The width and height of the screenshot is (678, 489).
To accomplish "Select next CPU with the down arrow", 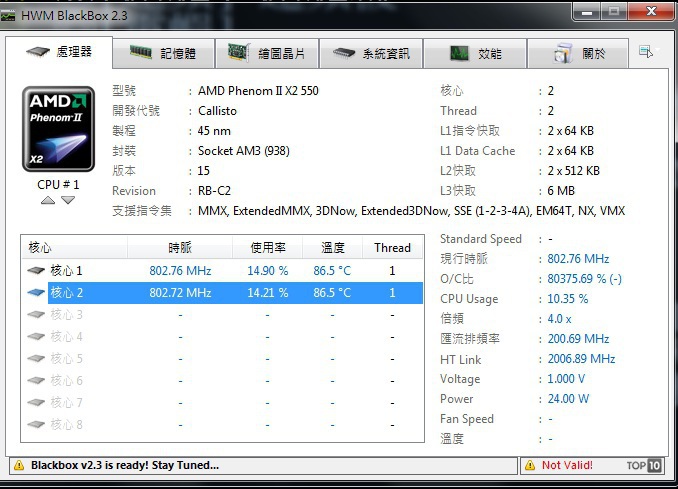I will coord(68,200).
